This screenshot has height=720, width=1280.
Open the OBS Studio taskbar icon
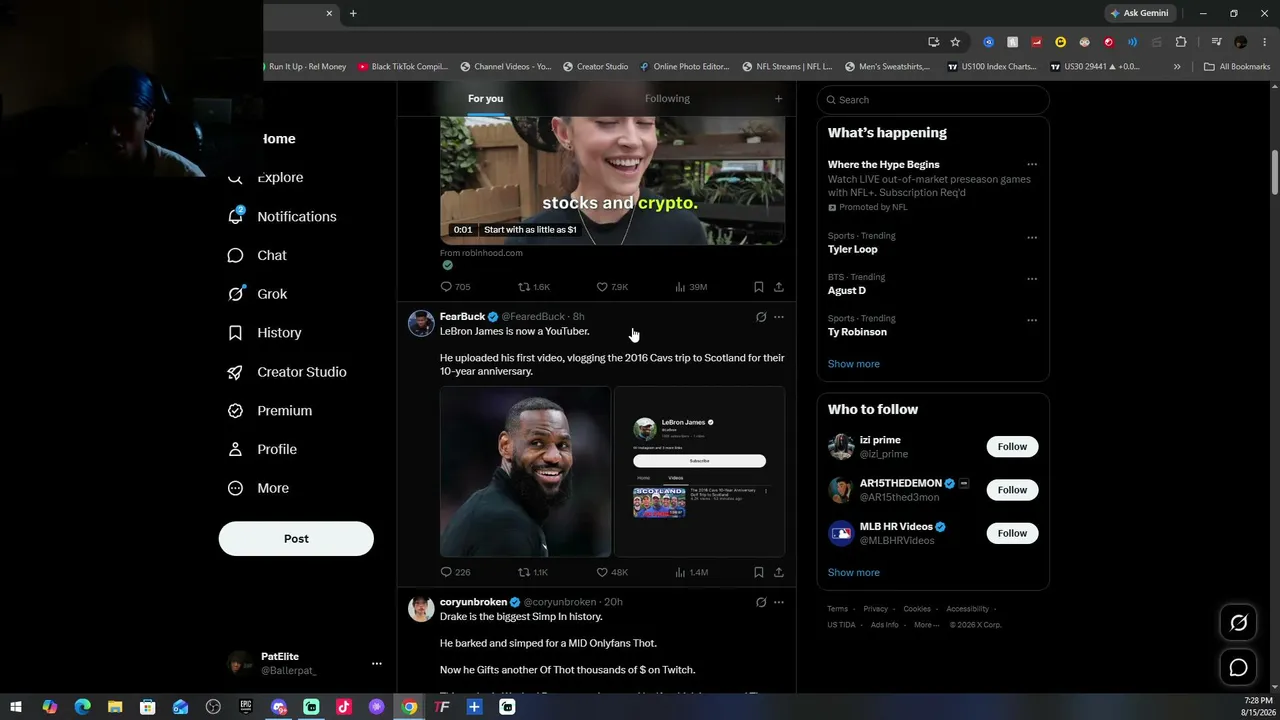click(213, 707)
